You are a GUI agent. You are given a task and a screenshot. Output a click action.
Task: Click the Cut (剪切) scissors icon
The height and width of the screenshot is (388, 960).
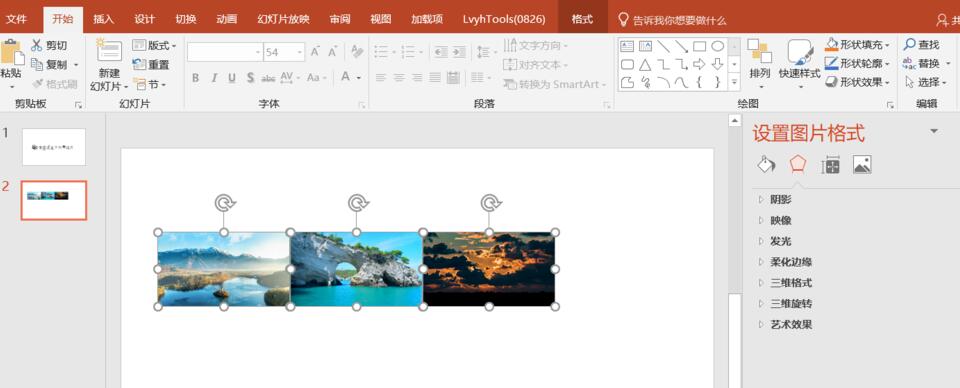(37, 45)
